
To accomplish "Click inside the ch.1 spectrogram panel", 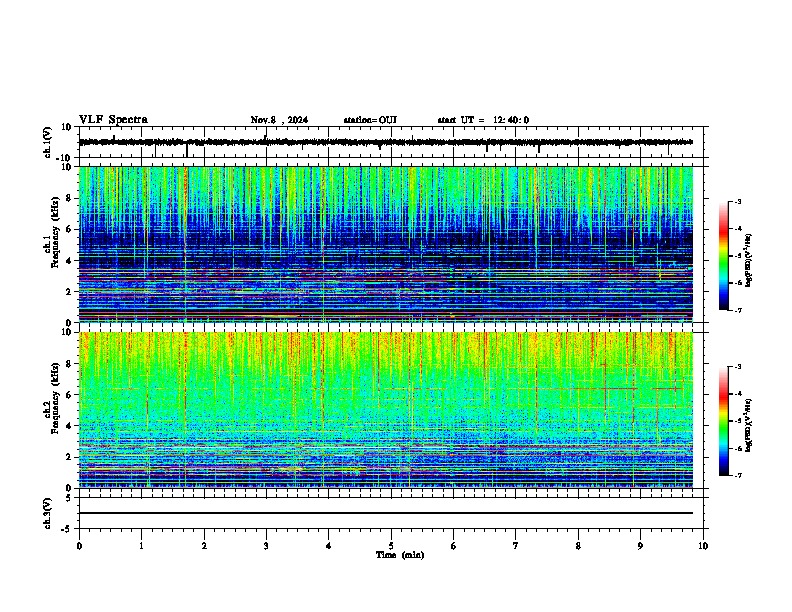I will [x=385, y=244].
